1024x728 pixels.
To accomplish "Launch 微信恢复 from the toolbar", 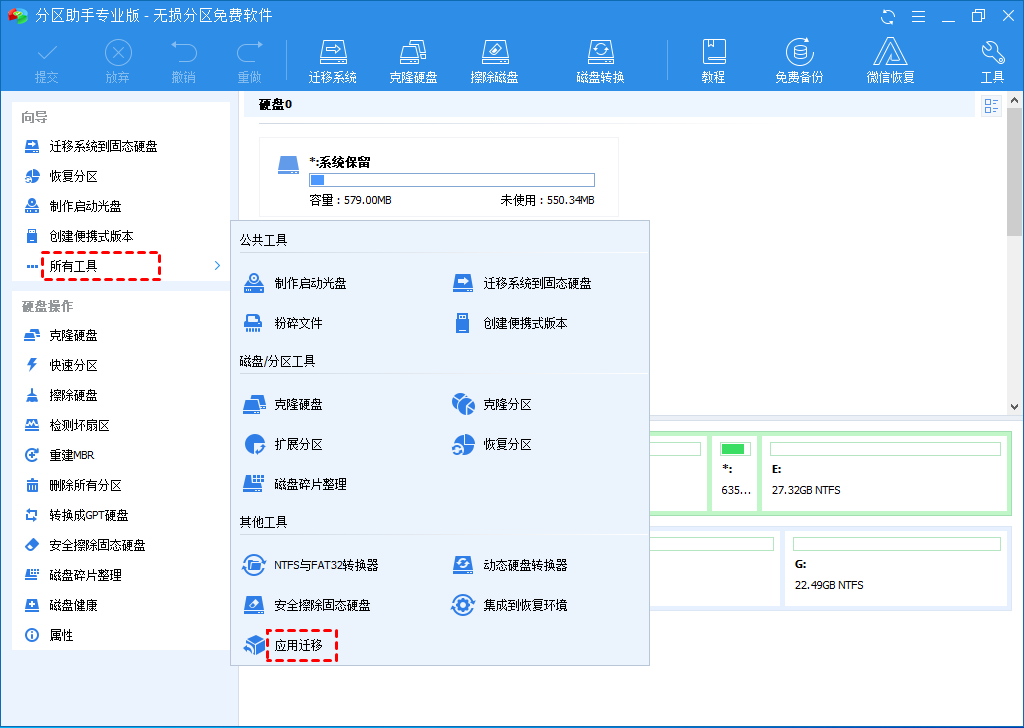I will [x=889, y=58].
